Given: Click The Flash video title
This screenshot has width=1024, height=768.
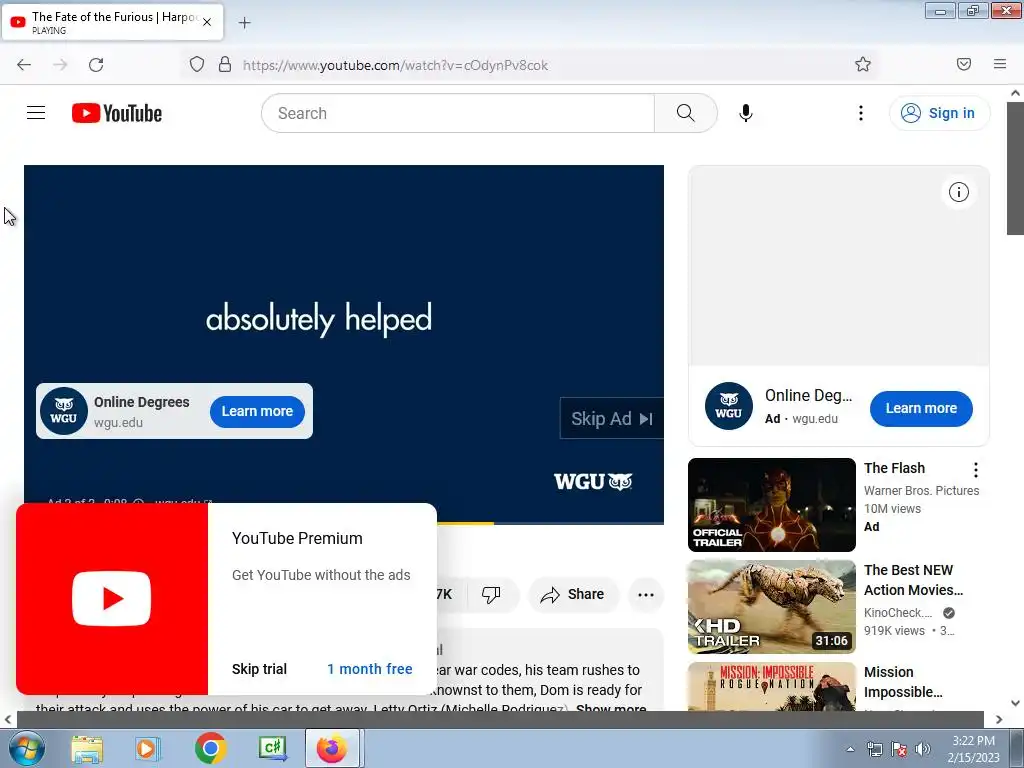Looking at the screenshot, I should click(894, 468).
